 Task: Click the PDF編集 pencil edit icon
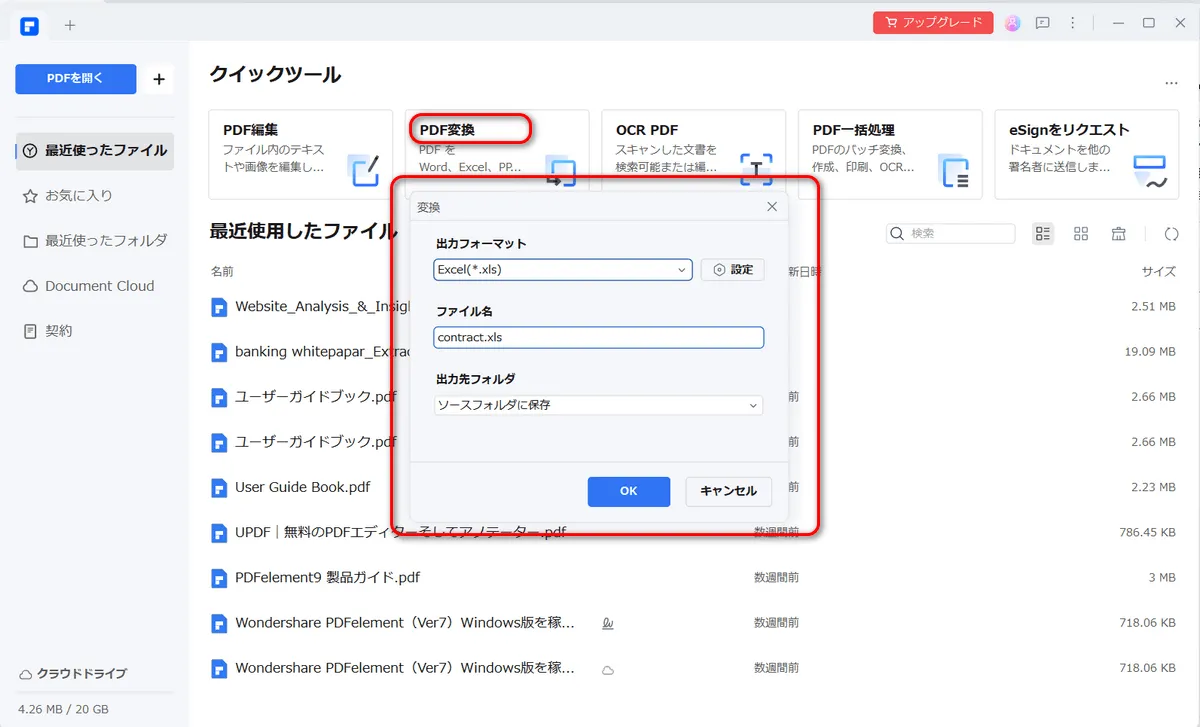coord(363,171)
